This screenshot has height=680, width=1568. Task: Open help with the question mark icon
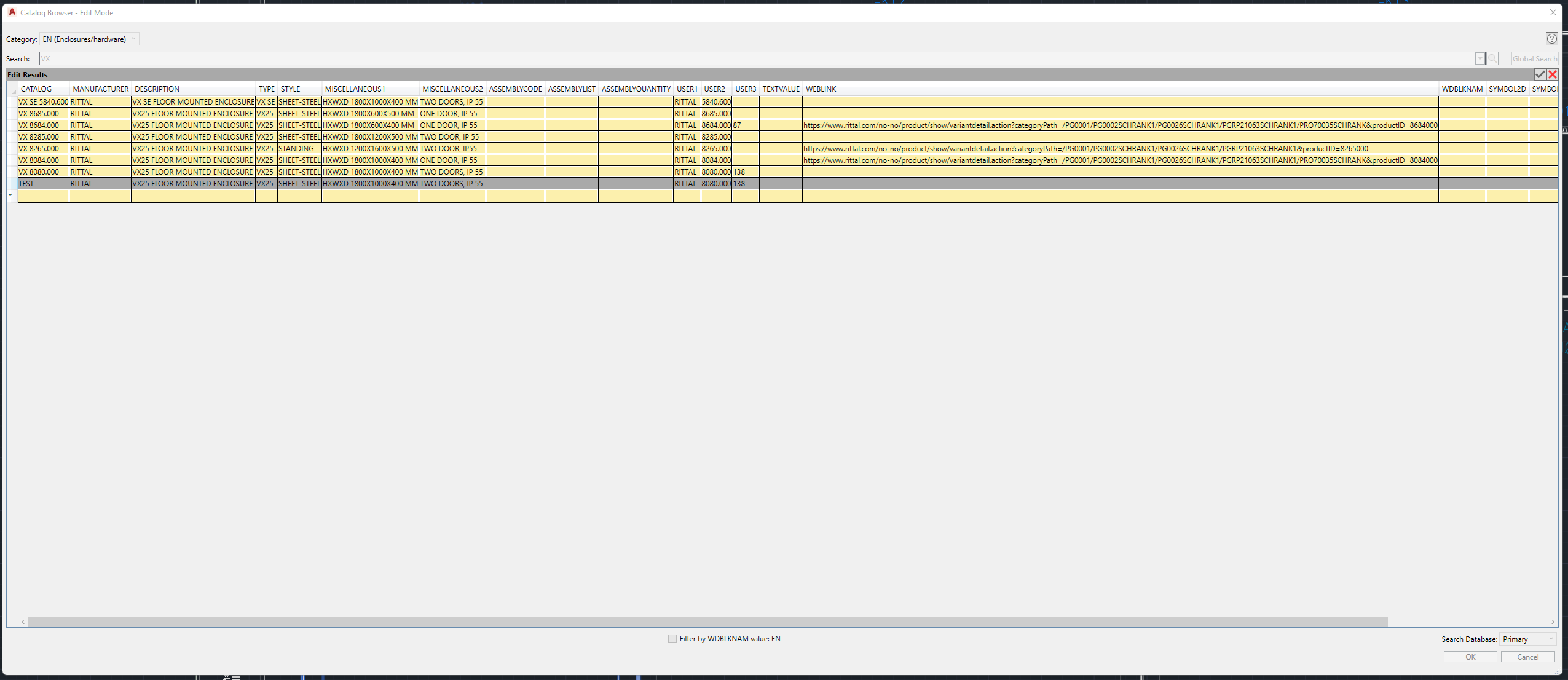(x=1552, y=39)
